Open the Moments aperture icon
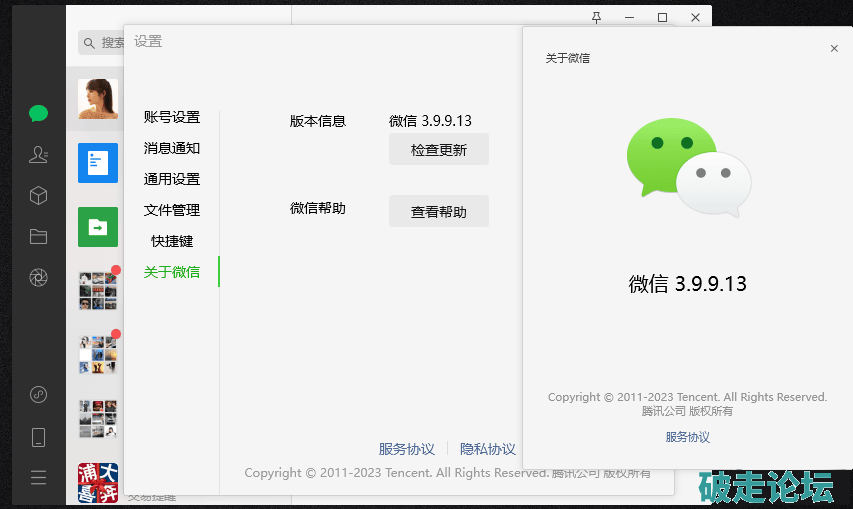Screen dimensions: 853x509 [x=38, y=277]
